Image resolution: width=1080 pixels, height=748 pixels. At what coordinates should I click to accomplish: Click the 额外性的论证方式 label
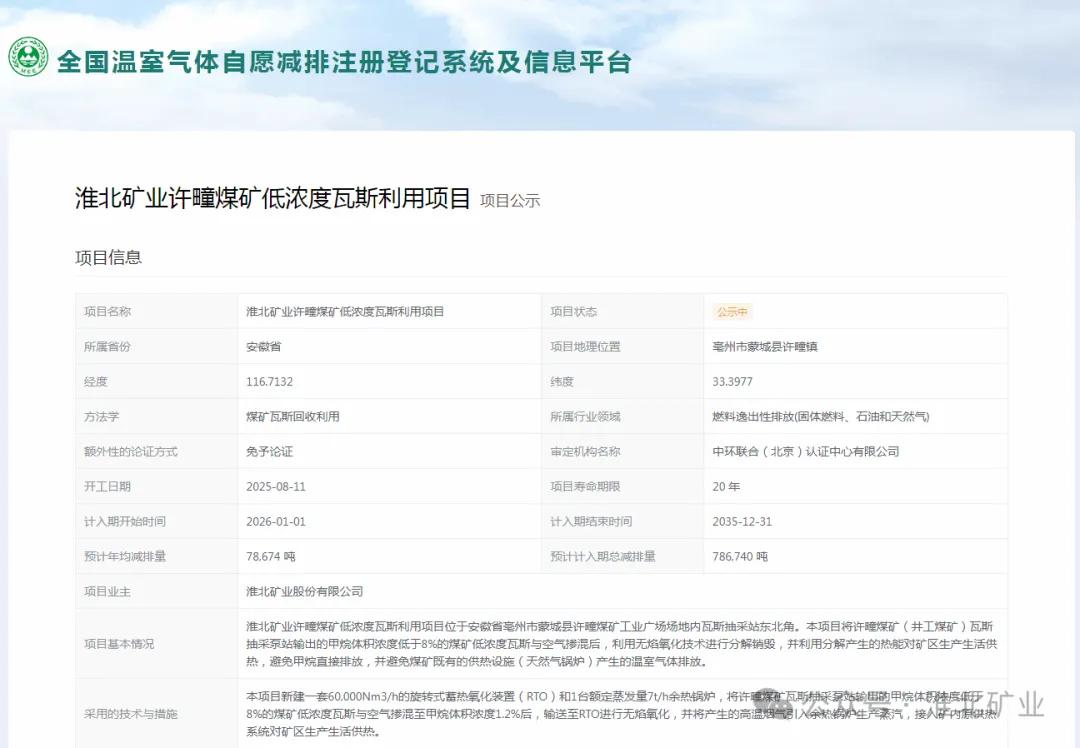coord(131,452)
